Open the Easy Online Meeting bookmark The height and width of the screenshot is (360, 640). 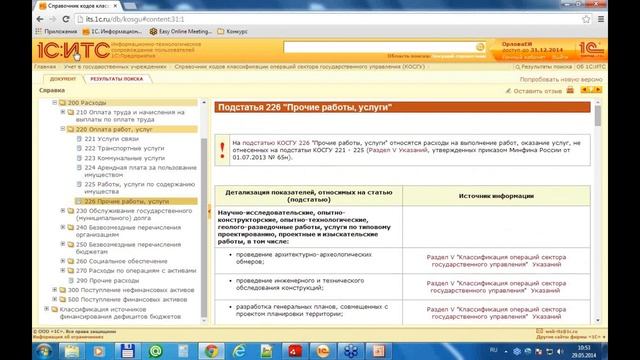click(181, 31)
